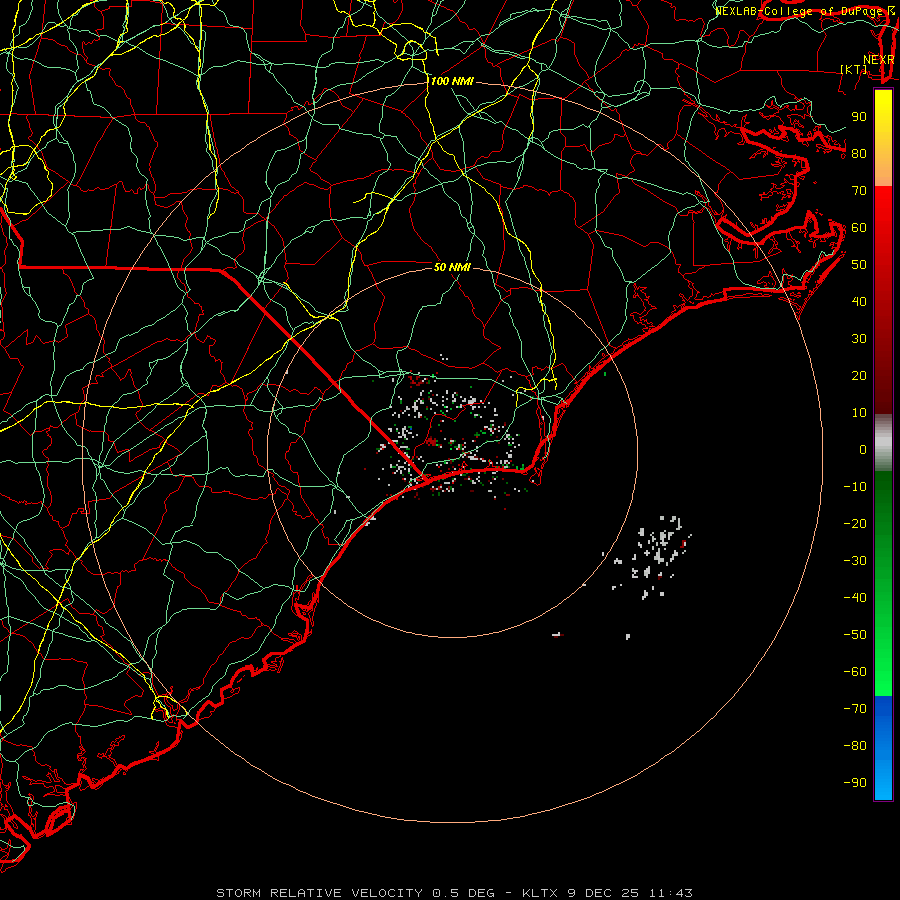The width and height of the screenshot is (900, 900).
Task: Click the -70 value on velocity scale
Action: pyautogui.click(x=855, y=709)
